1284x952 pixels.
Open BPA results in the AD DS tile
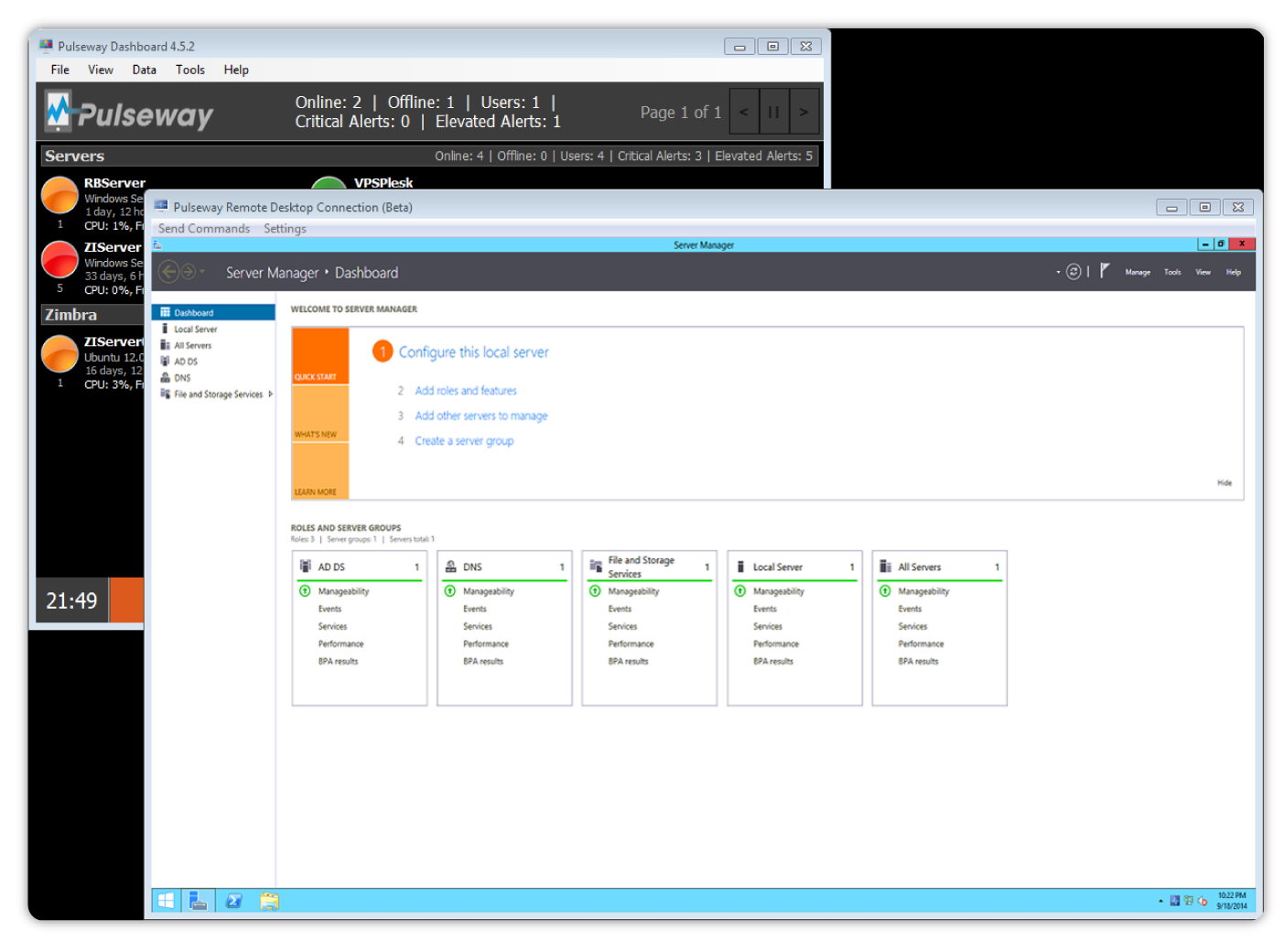[339, 661]
